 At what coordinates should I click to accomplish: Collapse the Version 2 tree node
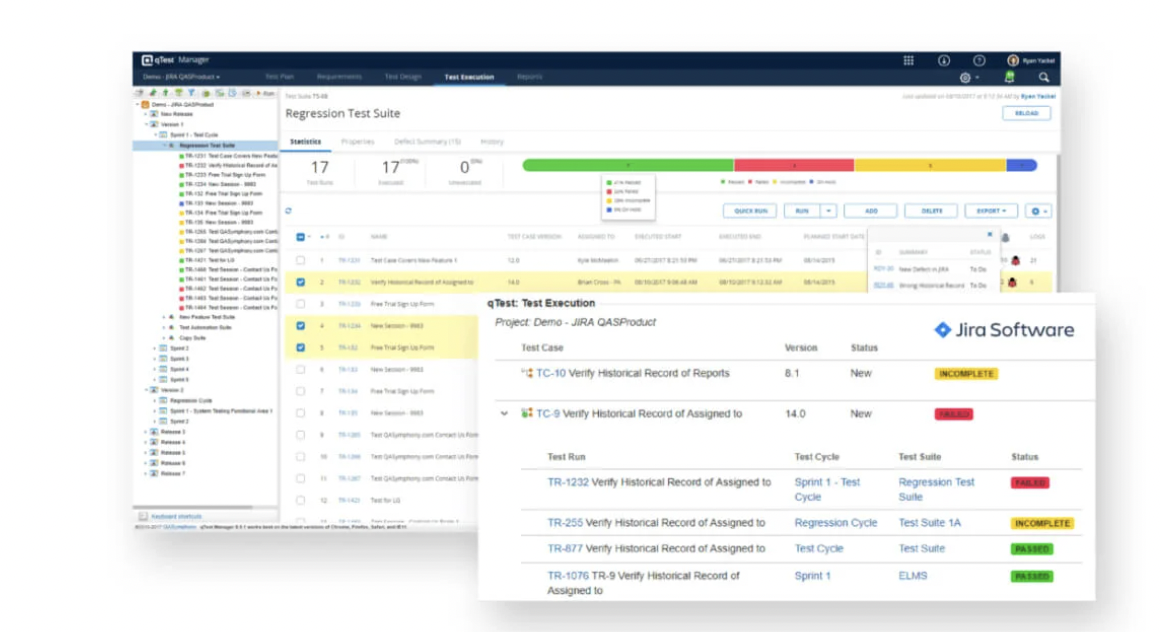tap(146, 390)
